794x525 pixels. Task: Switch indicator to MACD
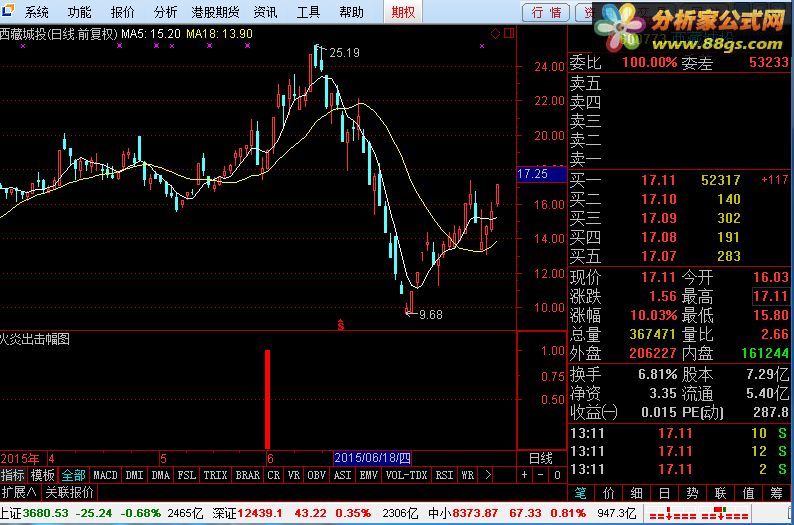click(x=105, y=475)
